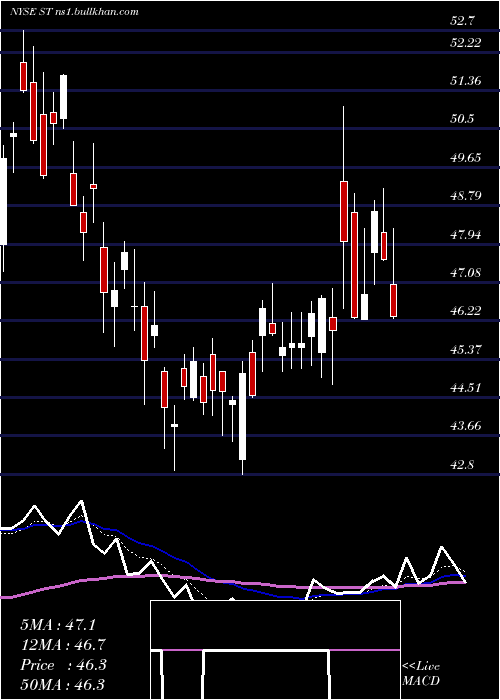
Task: Select the 47.08 price level label
Action: tap(465, 272)
